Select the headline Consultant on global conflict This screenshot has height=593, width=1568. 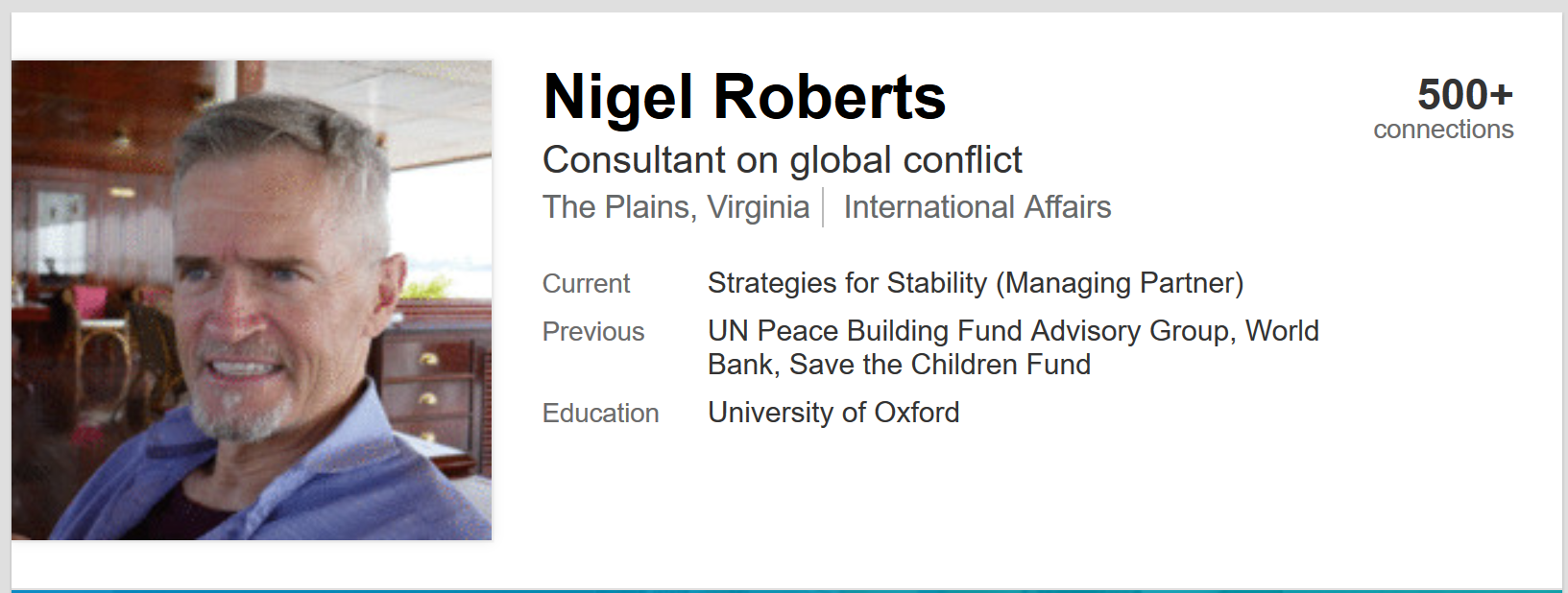(x=783, y=160)
